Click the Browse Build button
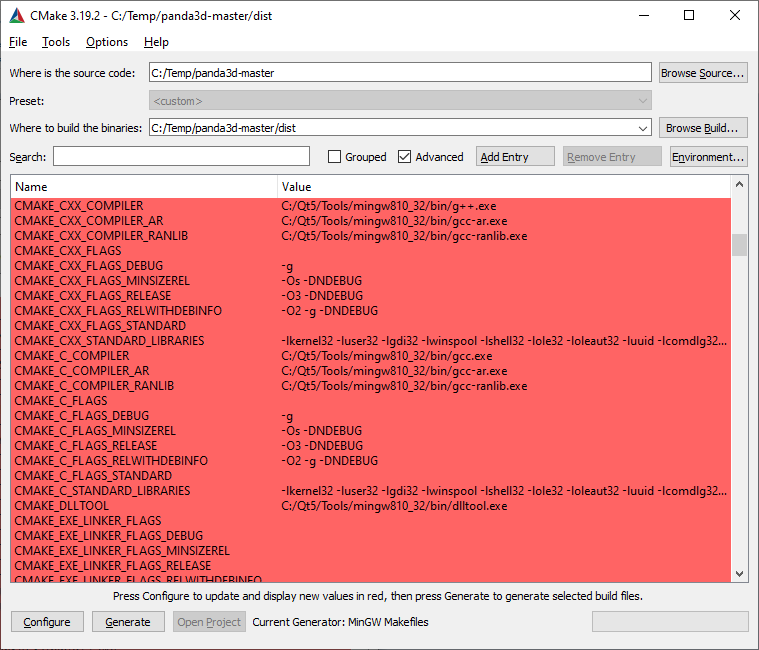Viewport: 759px width, 650px height. [703, 128]
